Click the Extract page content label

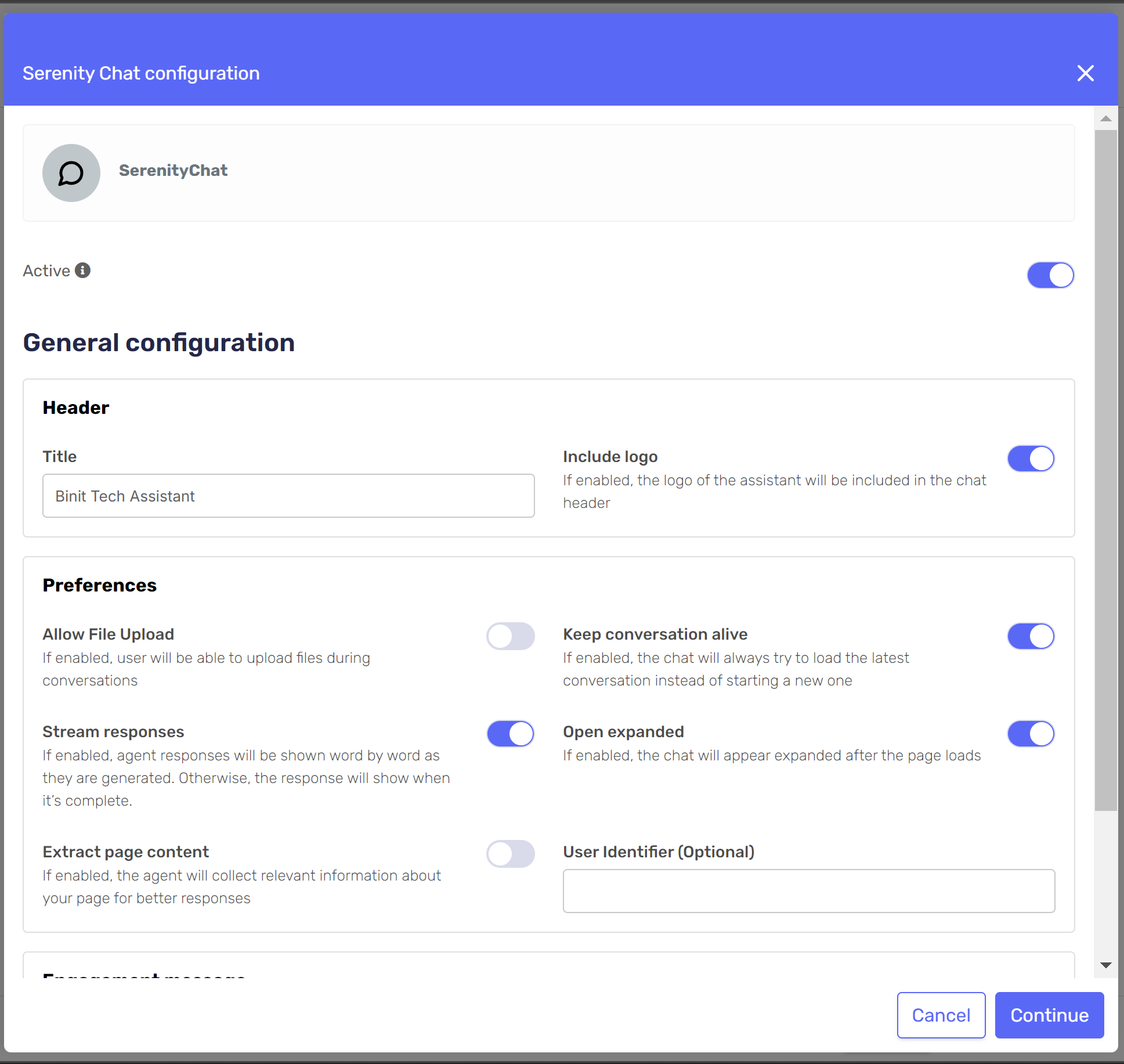[x=126, y=852]
